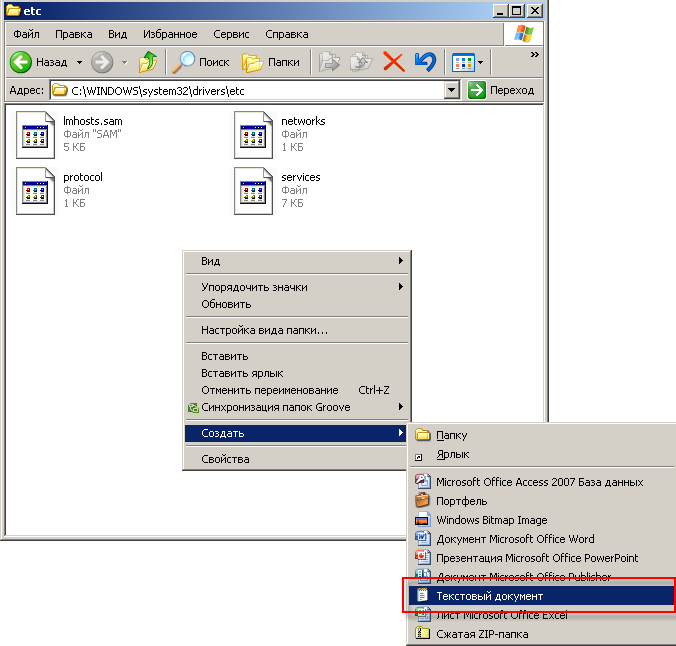Click the PowerPoint presentation icon
The image size is (676, 646).
pos(422,557)
